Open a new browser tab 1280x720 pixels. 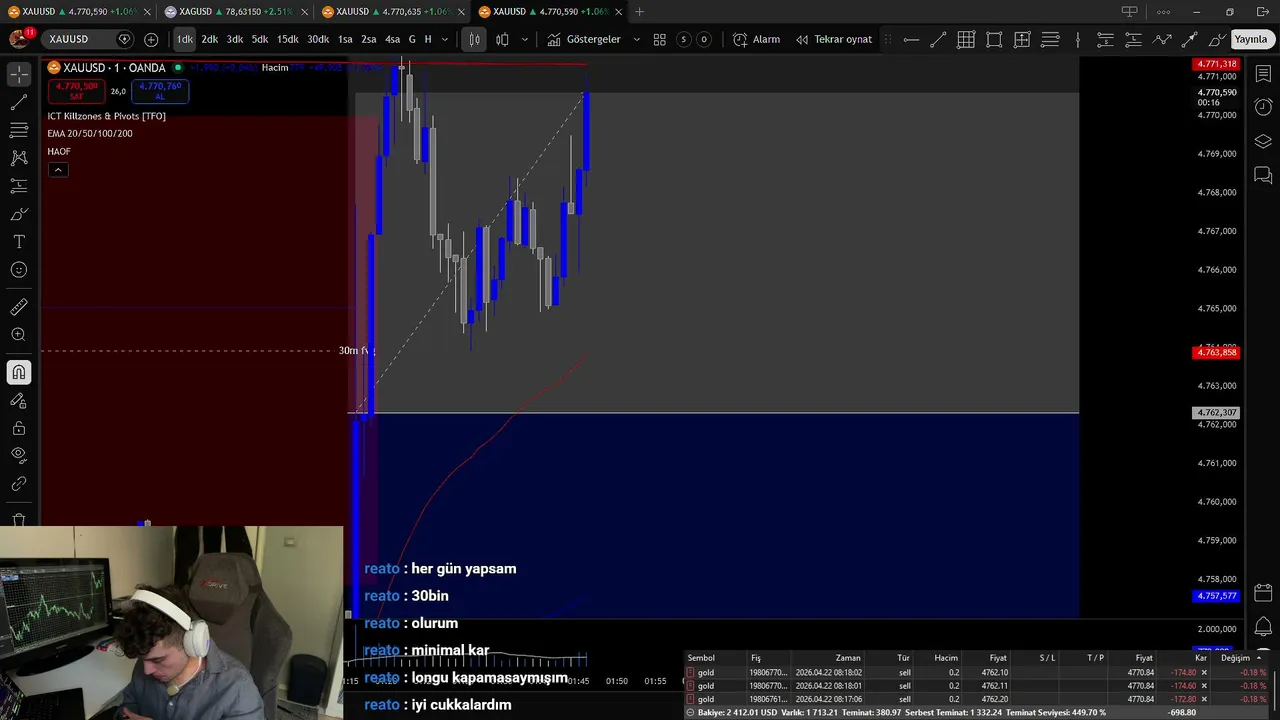coord(640,12)
